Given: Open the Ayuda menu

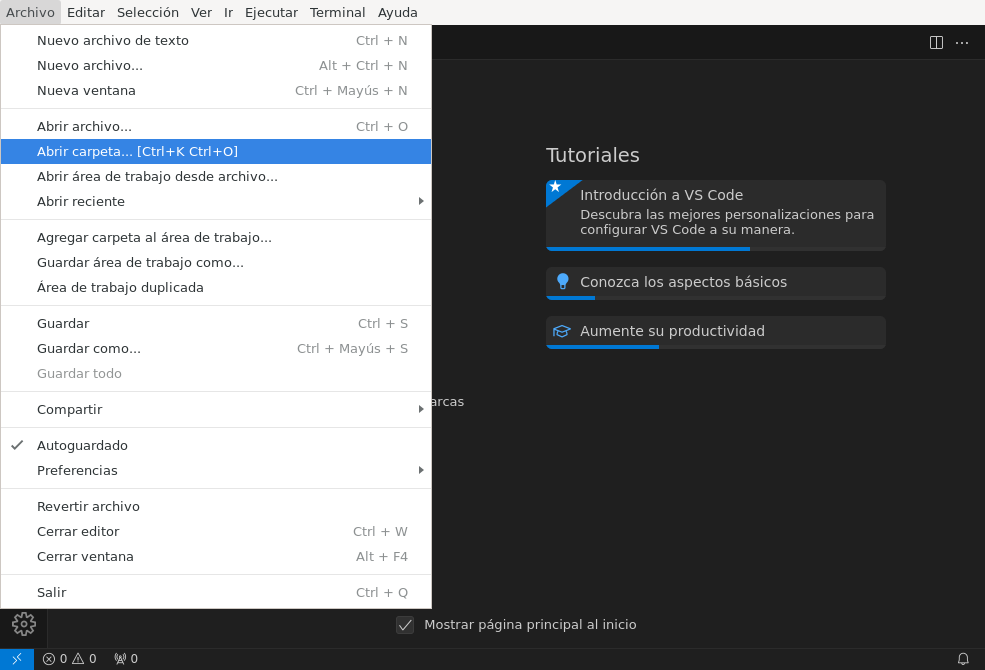Looking at the screenshot, I should tap(398, 13).
